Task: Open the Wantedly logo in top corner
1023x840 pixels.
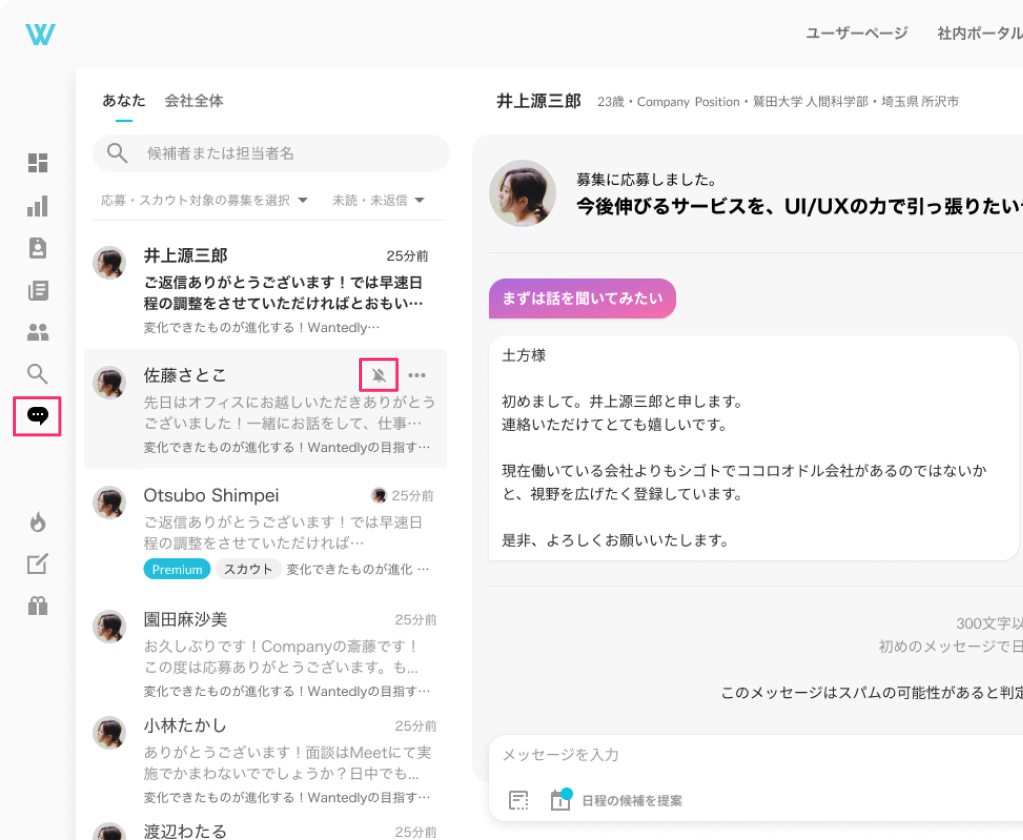Action: pyautogui.click(x=39, y=33)
